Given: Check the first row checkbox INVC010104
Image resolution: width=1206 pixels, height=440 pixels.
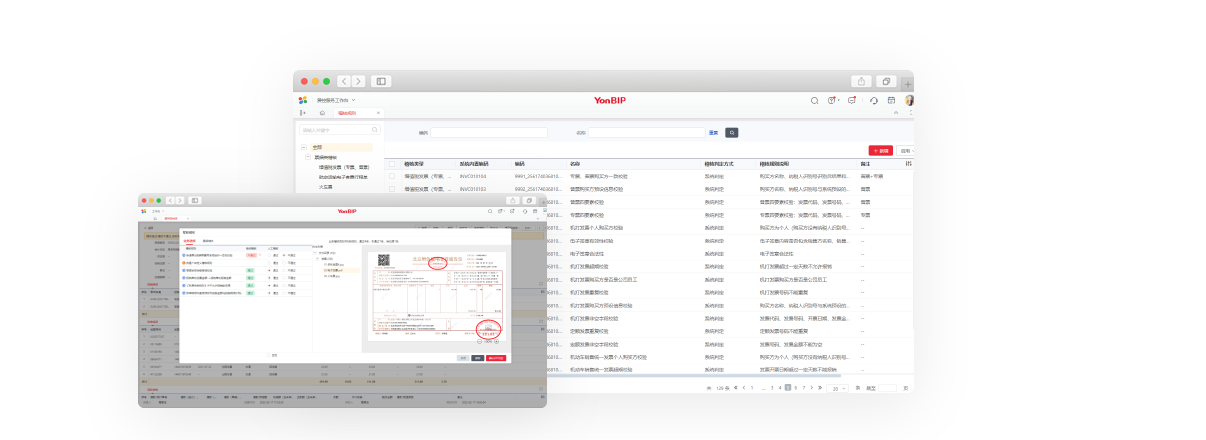Looking at the screenshot, I should (x=392, y=175).
